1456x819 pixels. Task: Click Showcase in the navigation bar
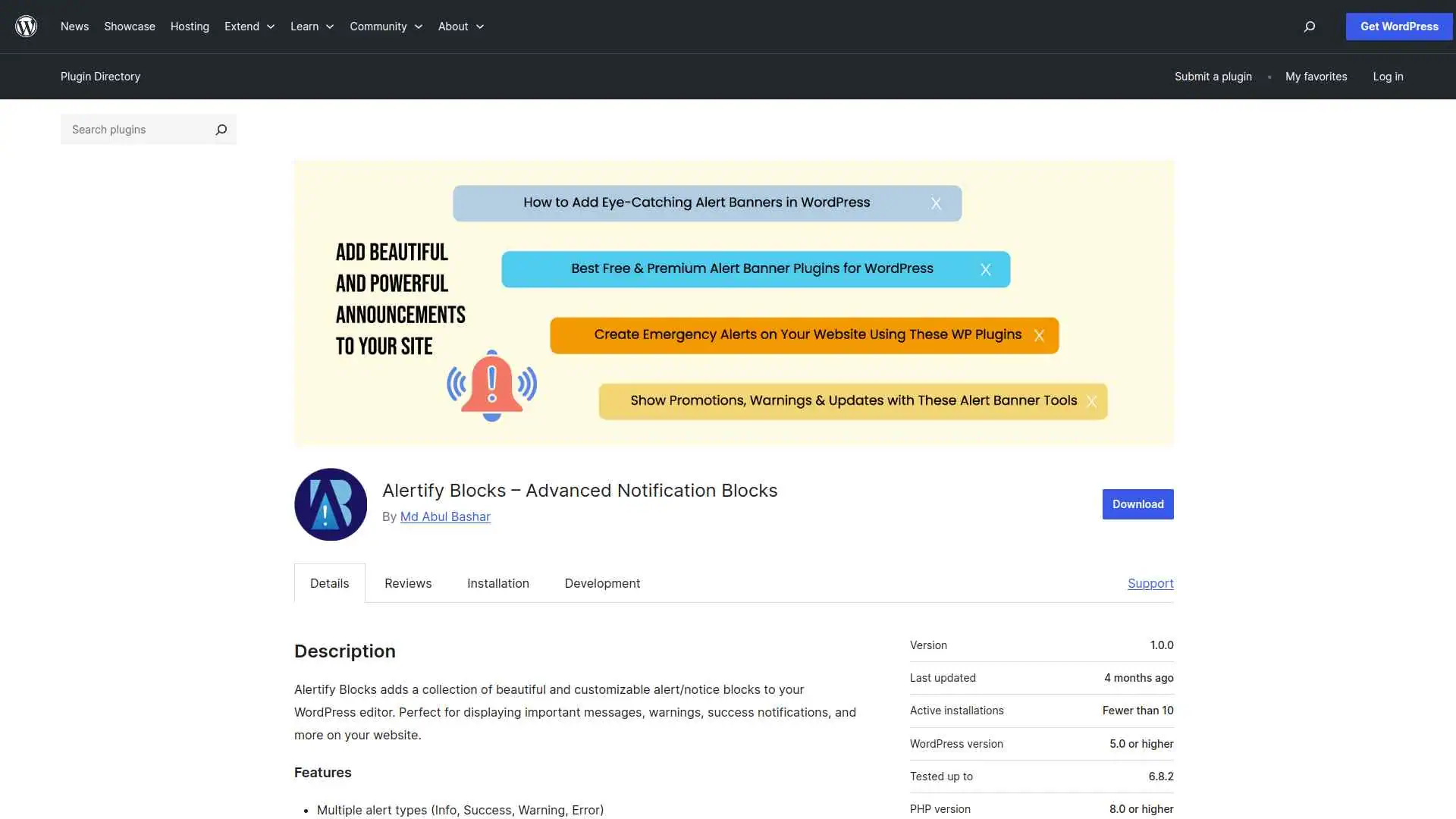coord(129,27)
